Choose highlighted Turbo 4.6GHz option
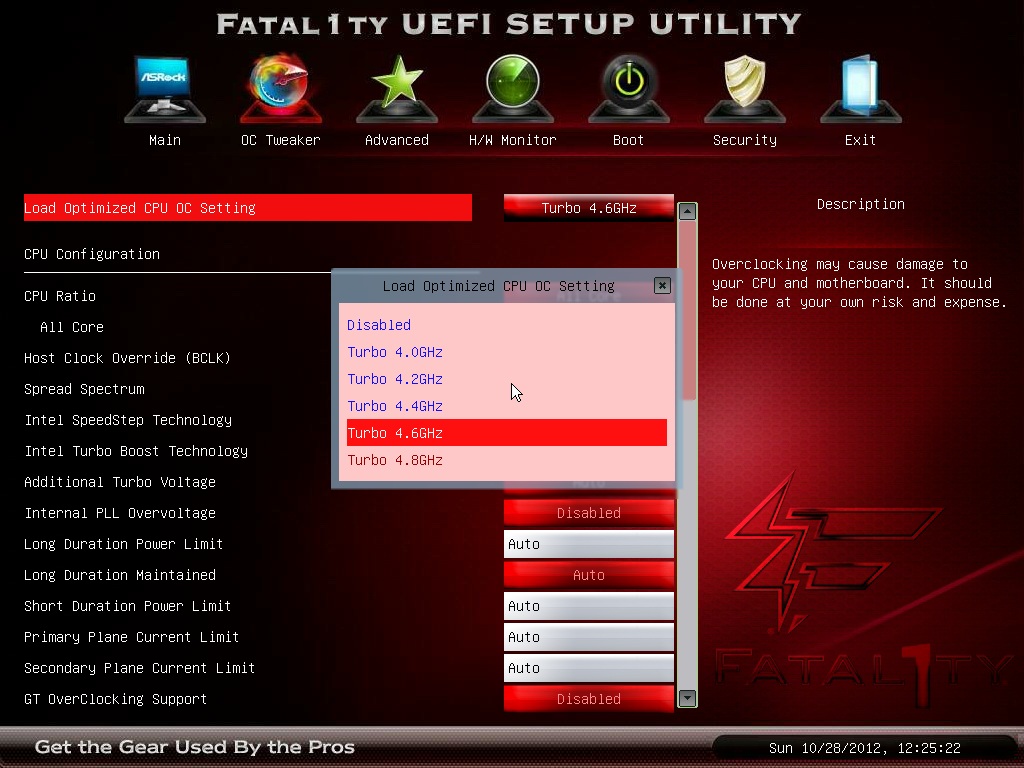 pos(507,432)
